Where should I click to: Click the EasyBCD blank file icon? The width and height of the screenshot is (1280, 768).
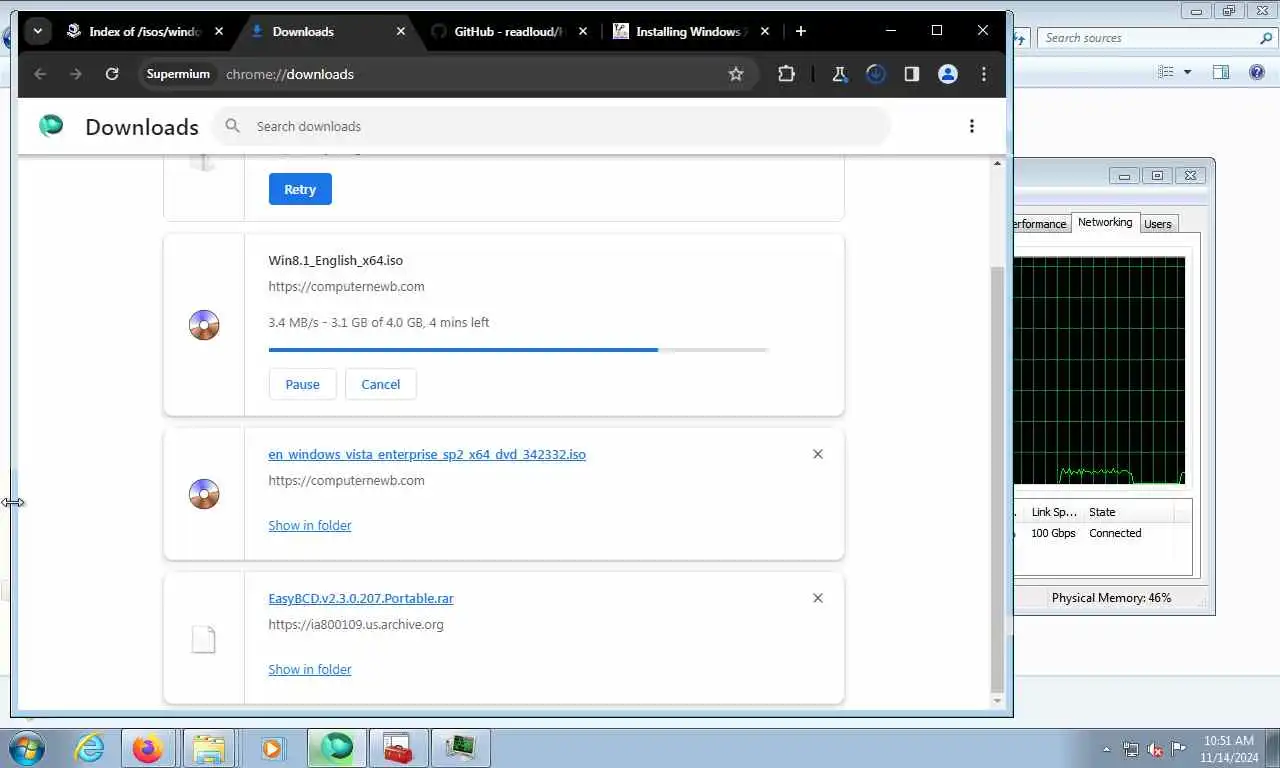[x=204, y=639]
